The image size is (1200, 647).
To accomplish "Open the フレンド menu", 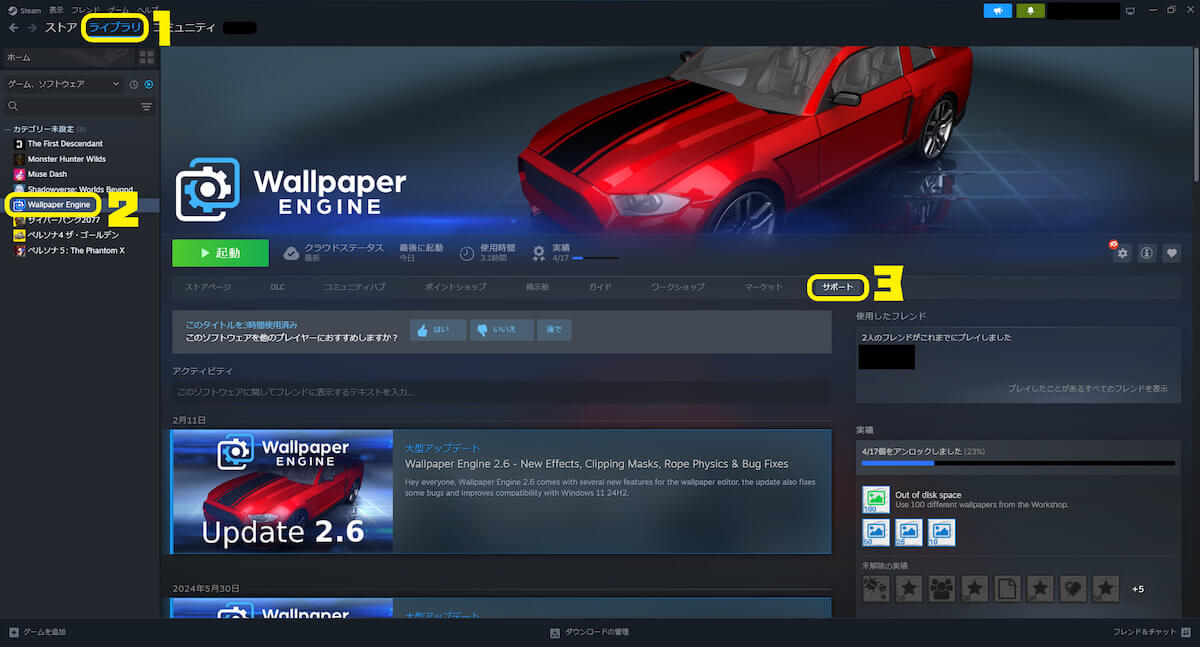I will click(x=85, y=10).
